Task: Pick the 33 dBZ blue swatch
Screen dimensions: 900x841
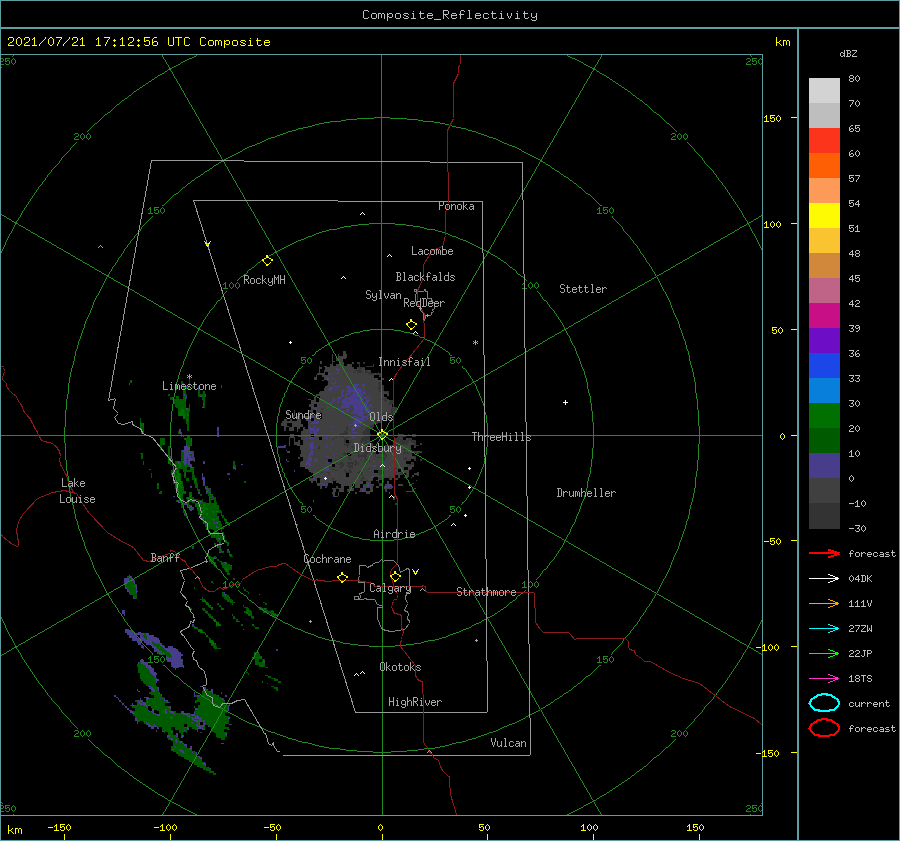Action: pos(824,365)
